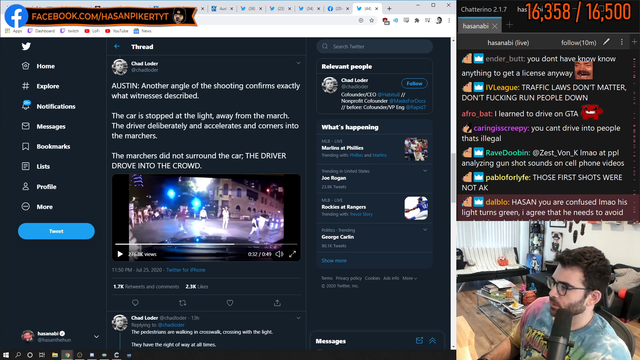The height and width of the screenshot is (360, 640).
Task: Click the Twitter bird logo
Action: point(26,46)
